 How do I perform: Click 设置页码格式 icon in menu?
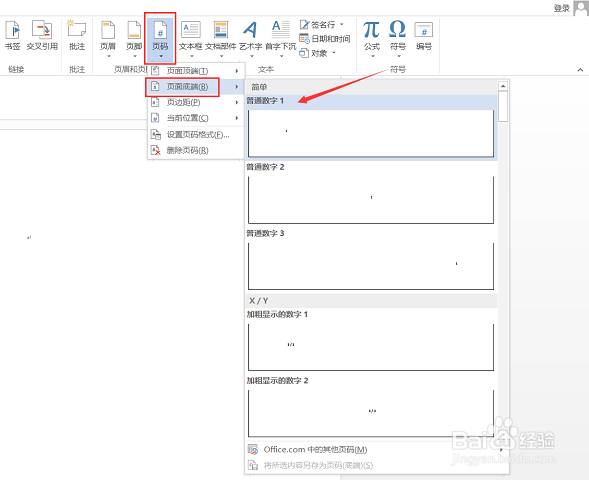(x=156, y=134)
